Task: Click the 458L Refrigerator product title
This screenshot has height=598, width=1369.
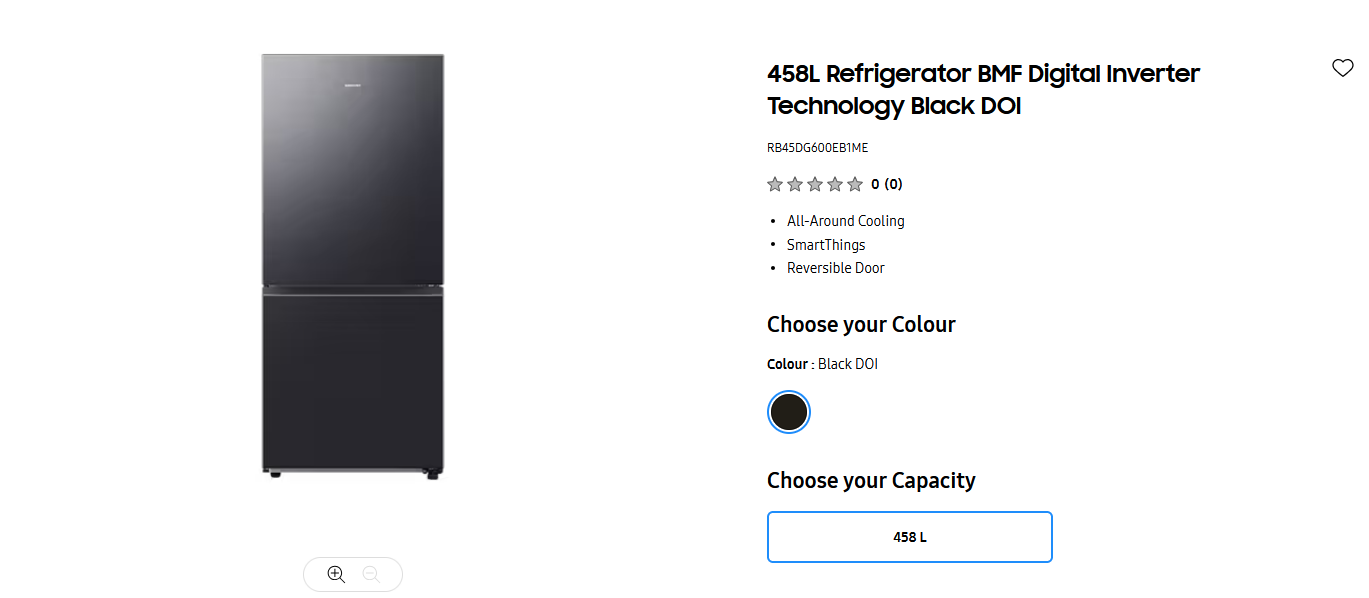Action: click(983, 89)
